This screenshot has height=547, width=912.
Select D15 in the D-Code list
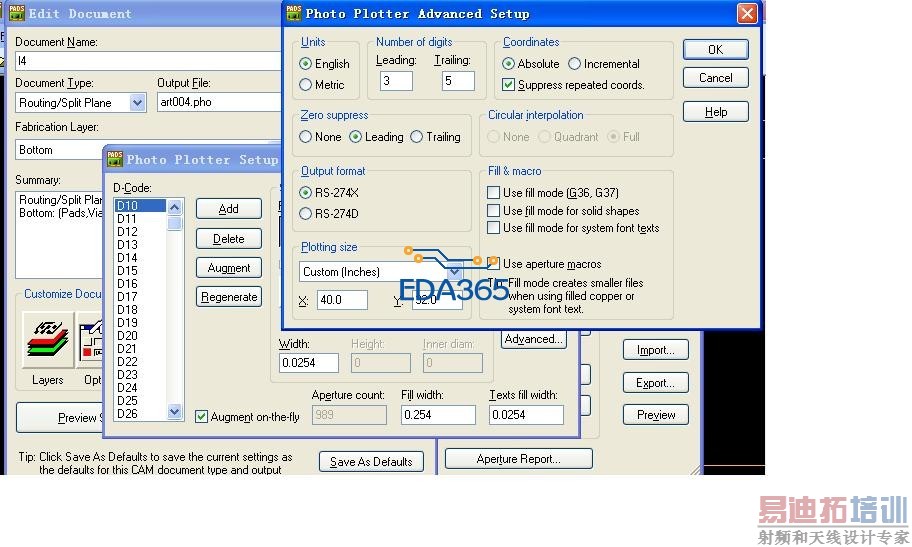[x=140, y=271]
